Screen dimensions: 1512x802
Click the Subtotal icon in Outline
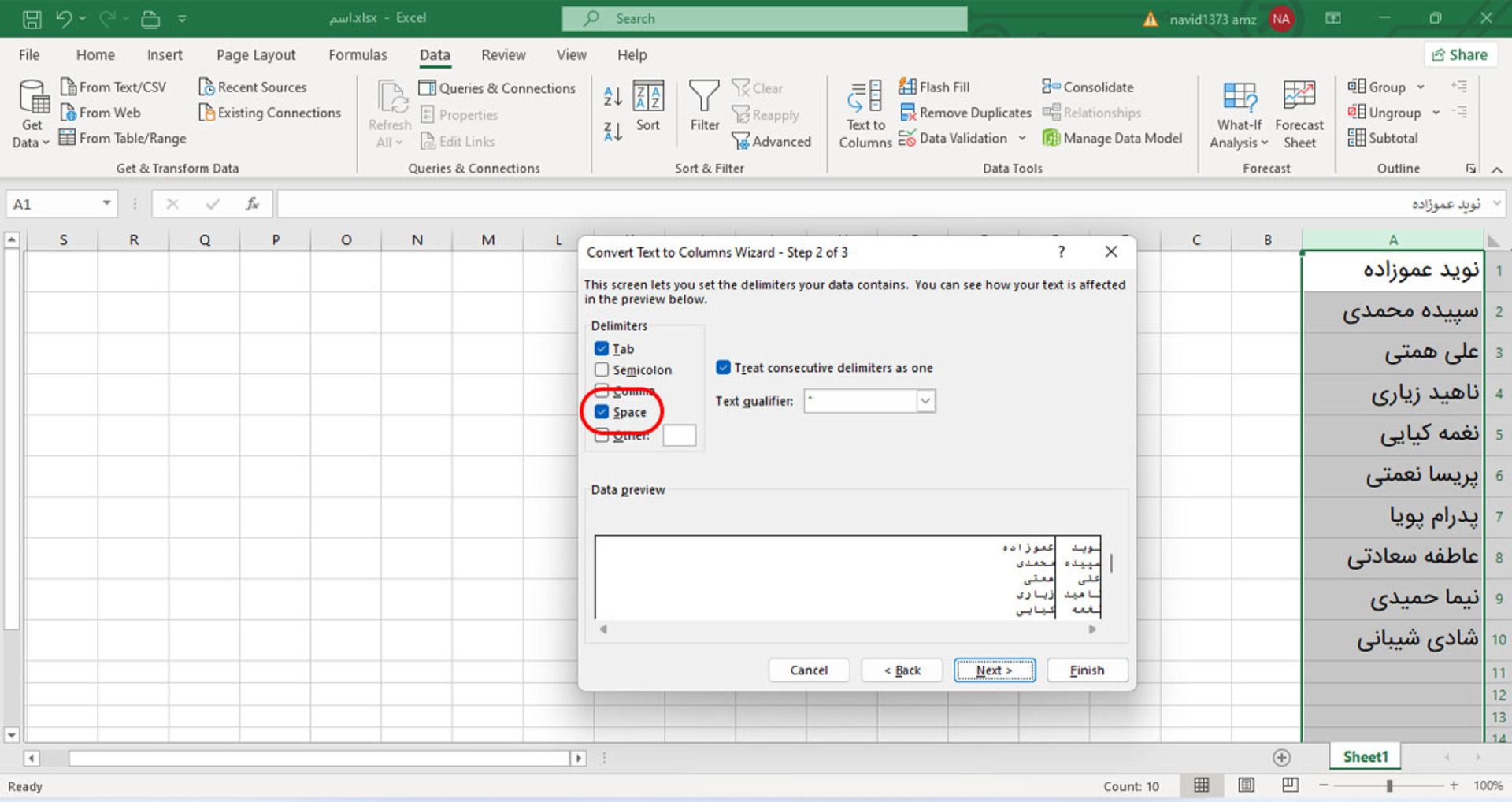click(x=1356, y=138)
